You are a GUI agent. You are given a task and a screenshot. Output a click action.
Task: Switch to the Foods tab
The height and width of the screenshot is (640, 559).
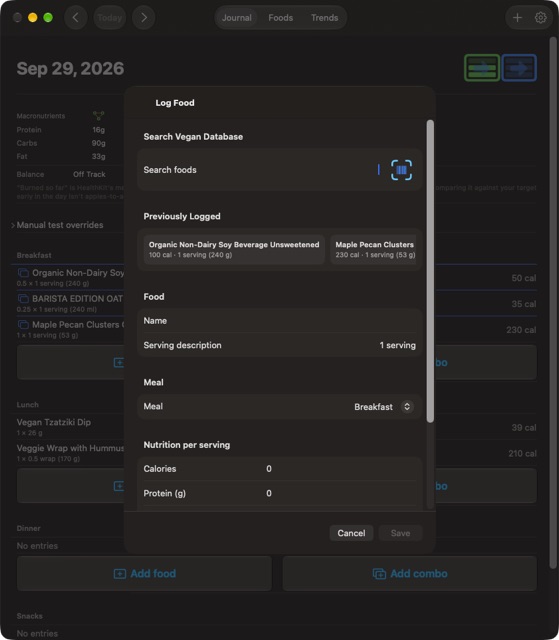(281, 18)
